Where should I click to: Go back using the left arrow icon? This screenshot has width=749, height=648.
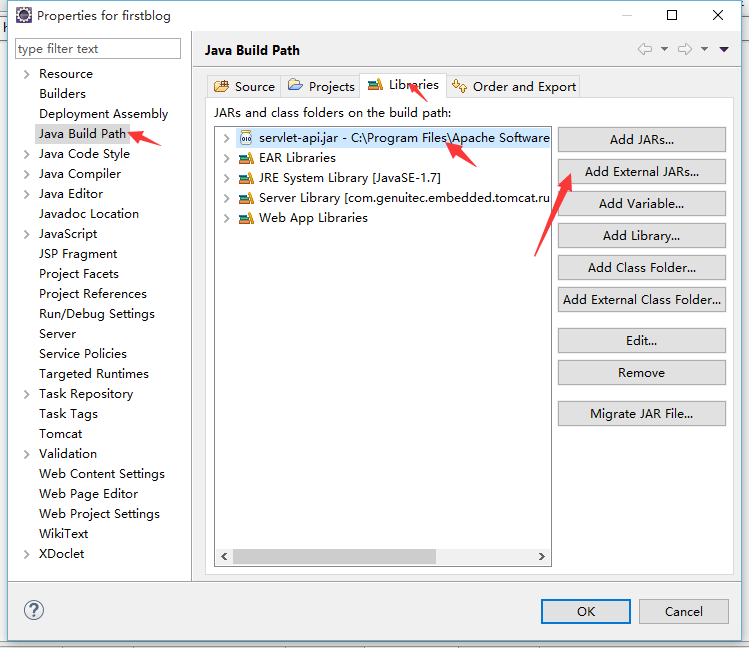coord(645,49)
